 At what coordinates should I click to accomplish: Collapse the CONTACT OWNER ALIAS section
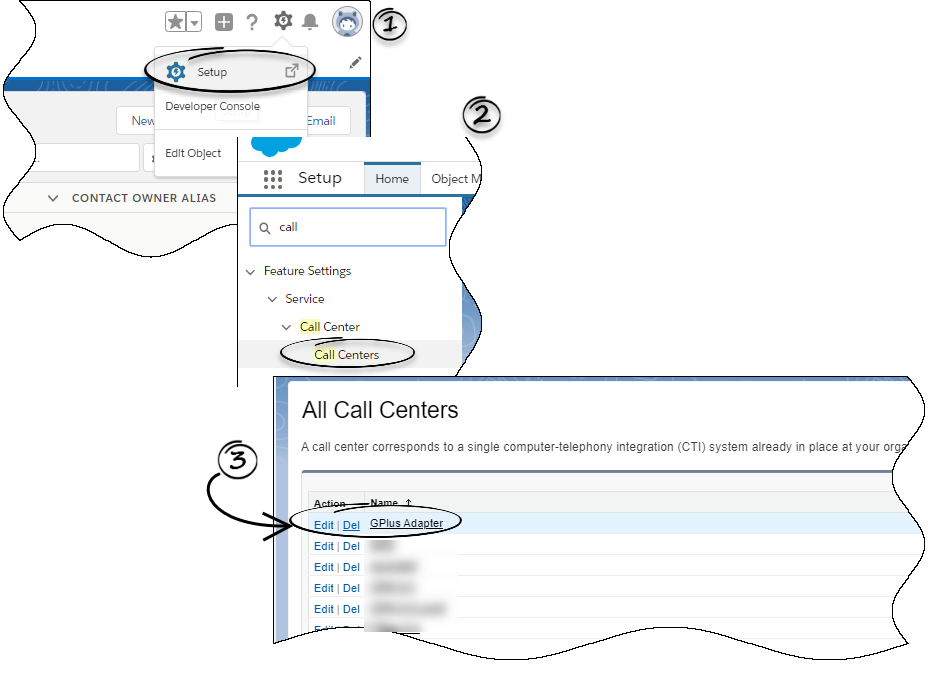[53, 198]
